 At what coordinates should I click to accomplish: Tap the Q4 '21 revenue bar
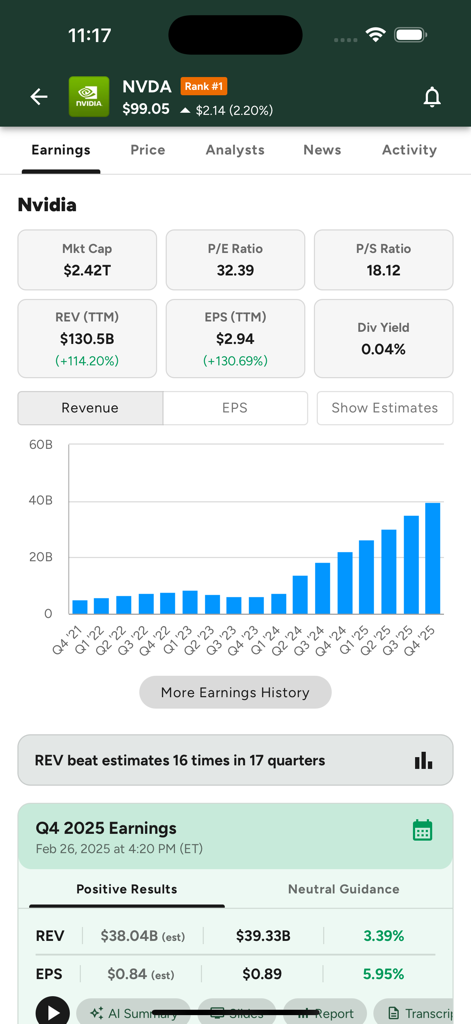coord(80,607)
